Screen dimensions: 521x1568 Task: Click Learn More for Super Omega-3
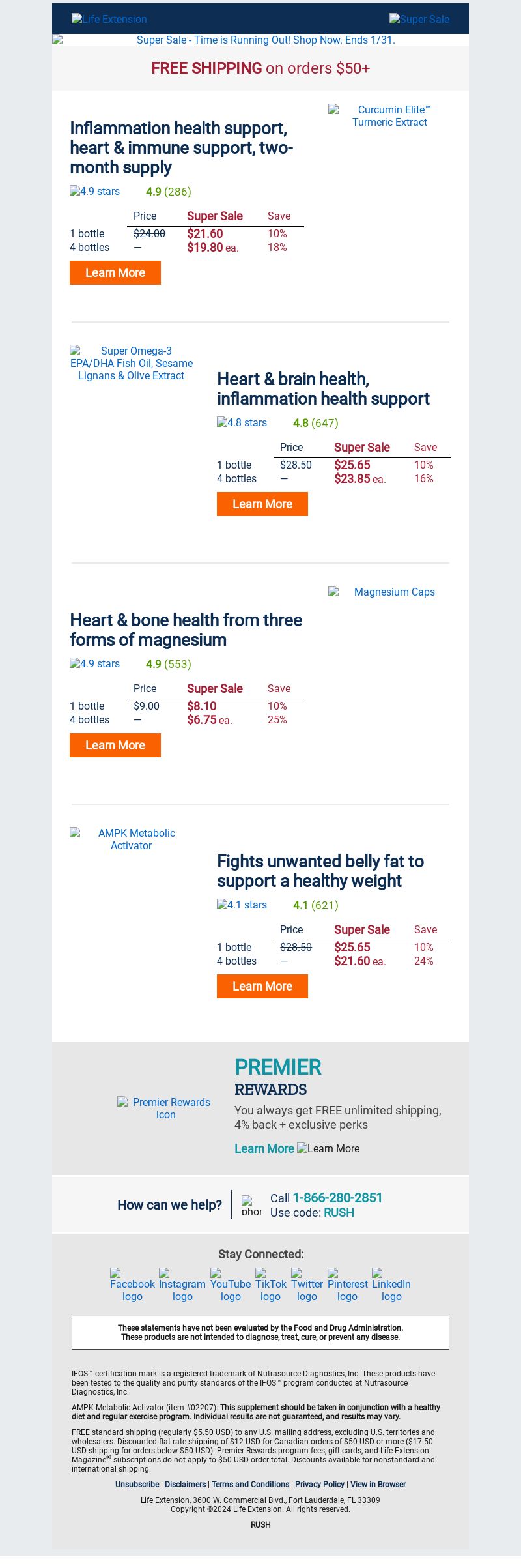[262, 504]
